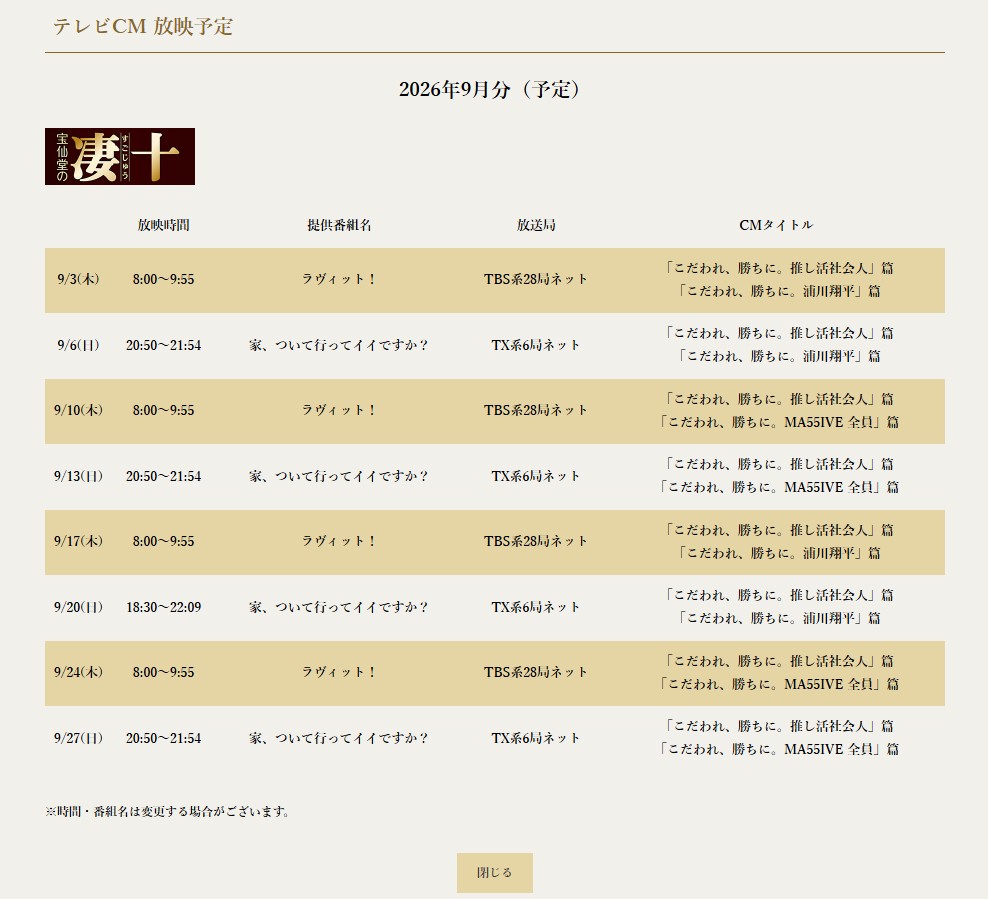Click the 宝仙堂の凄十 logo image
The height and width of the screenshot is (899, 988).
(120, 156)
